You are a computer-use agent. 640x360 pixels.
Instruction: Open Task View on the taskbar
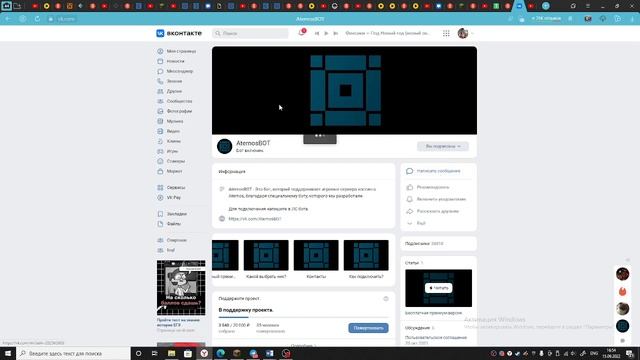[x=155, y=353]
